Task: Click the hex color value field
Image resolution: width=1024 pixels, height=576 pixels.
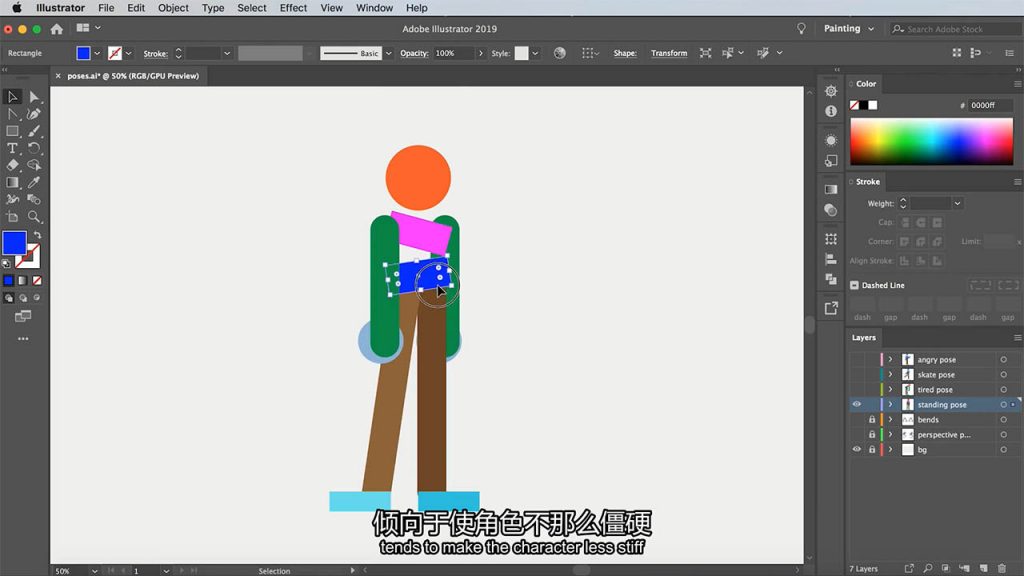Action: (990, 105)
